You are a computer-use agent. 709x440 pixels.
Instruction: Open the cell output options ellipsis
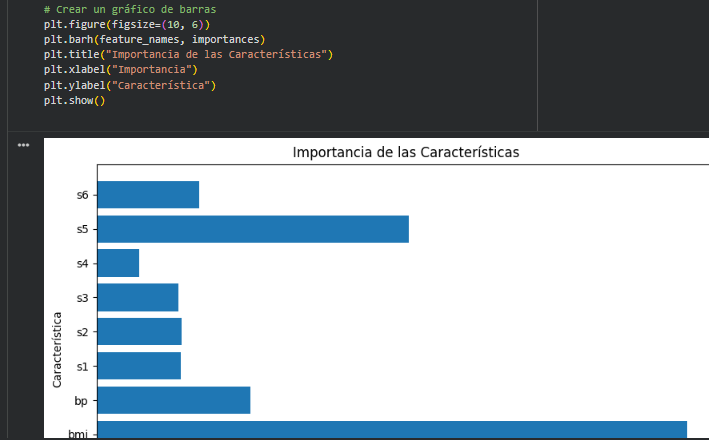23,145
